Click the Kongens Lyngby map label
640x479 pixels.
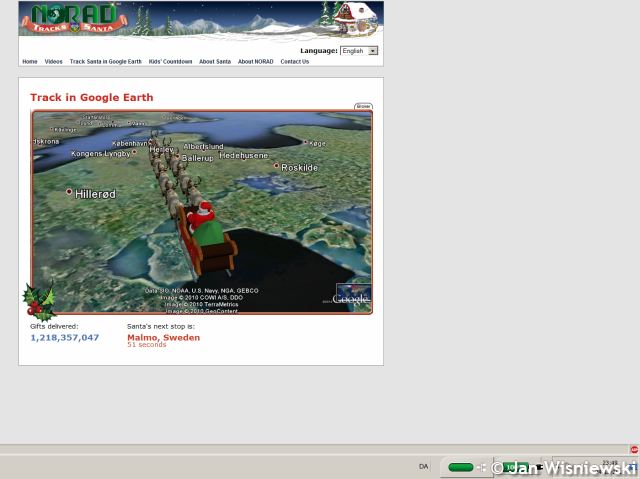click(100, 154)
